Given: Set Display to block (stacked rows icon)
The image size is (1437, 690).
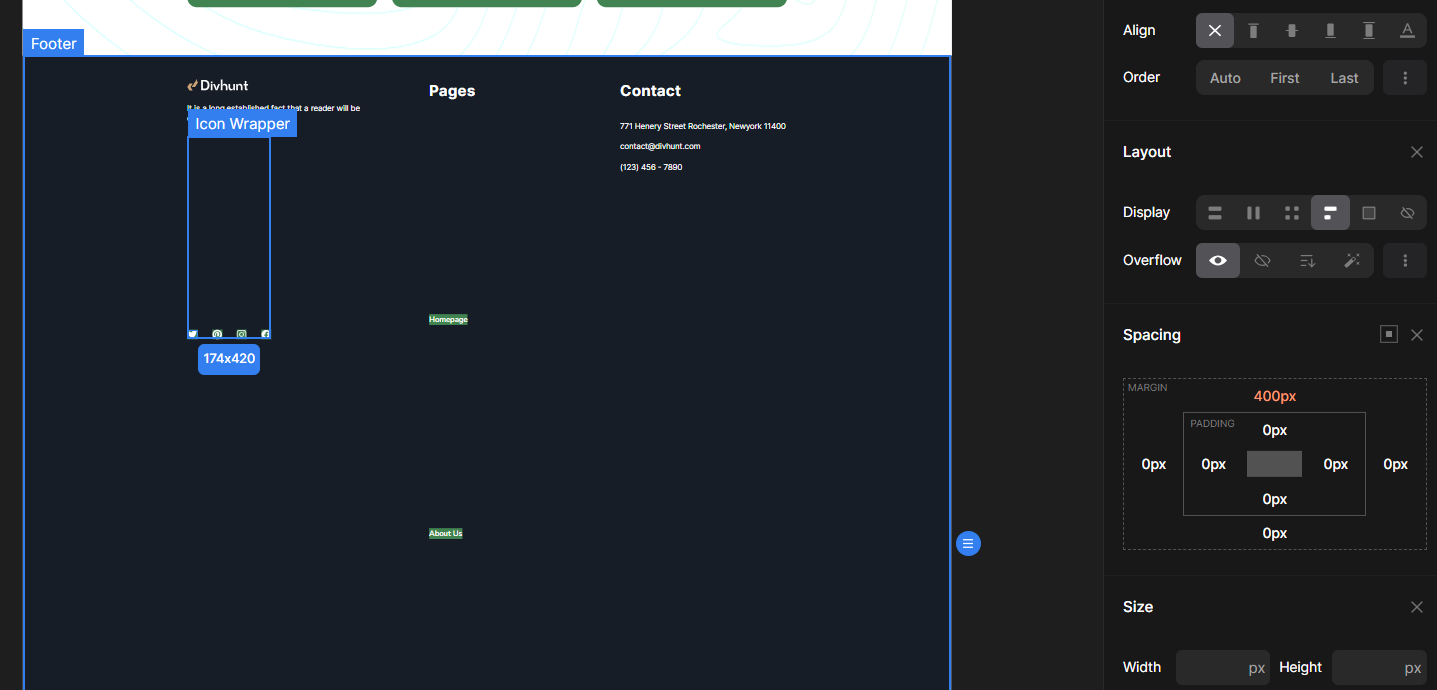Looking at the screenshot, I should click(1215, 213).
